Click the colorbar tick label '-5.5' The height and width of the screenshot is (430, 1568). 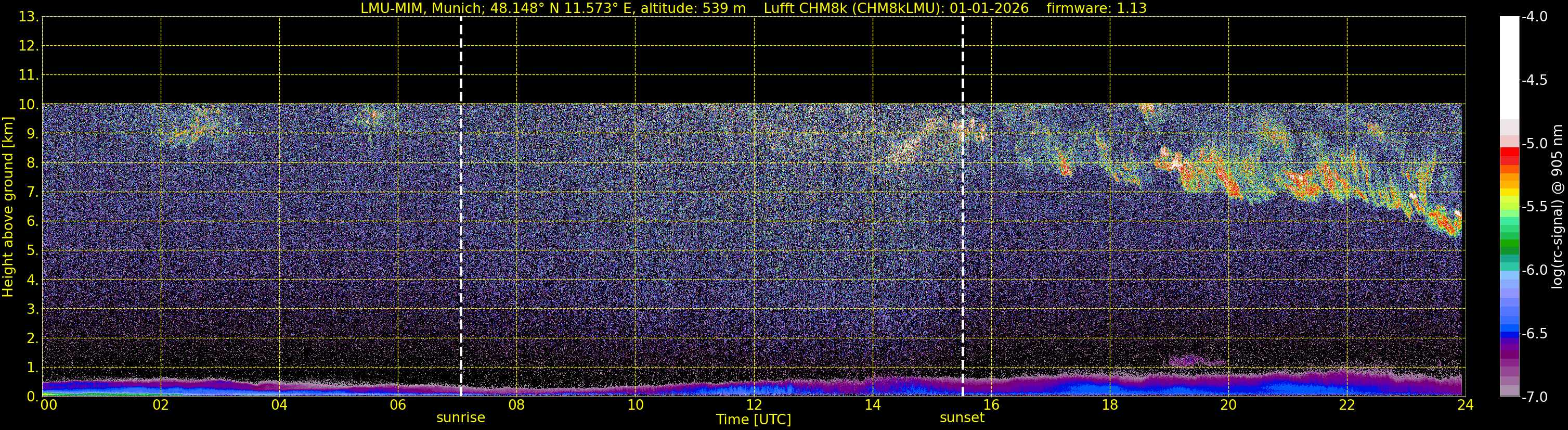[x=1534, y=207]
